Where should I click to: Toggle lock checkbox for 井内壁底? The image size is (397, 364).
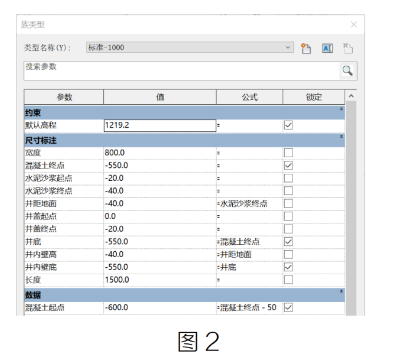[x=288, y=267]
